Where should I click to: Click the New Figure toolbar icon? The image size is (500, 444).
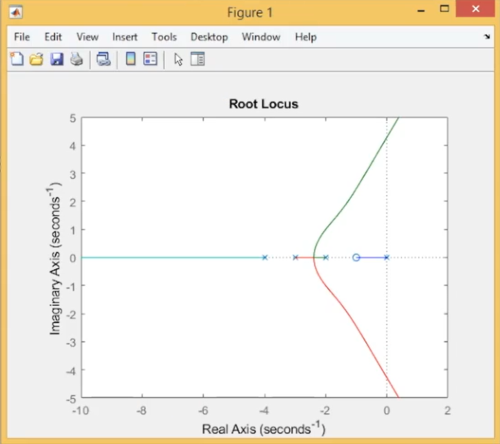point(17,59)
